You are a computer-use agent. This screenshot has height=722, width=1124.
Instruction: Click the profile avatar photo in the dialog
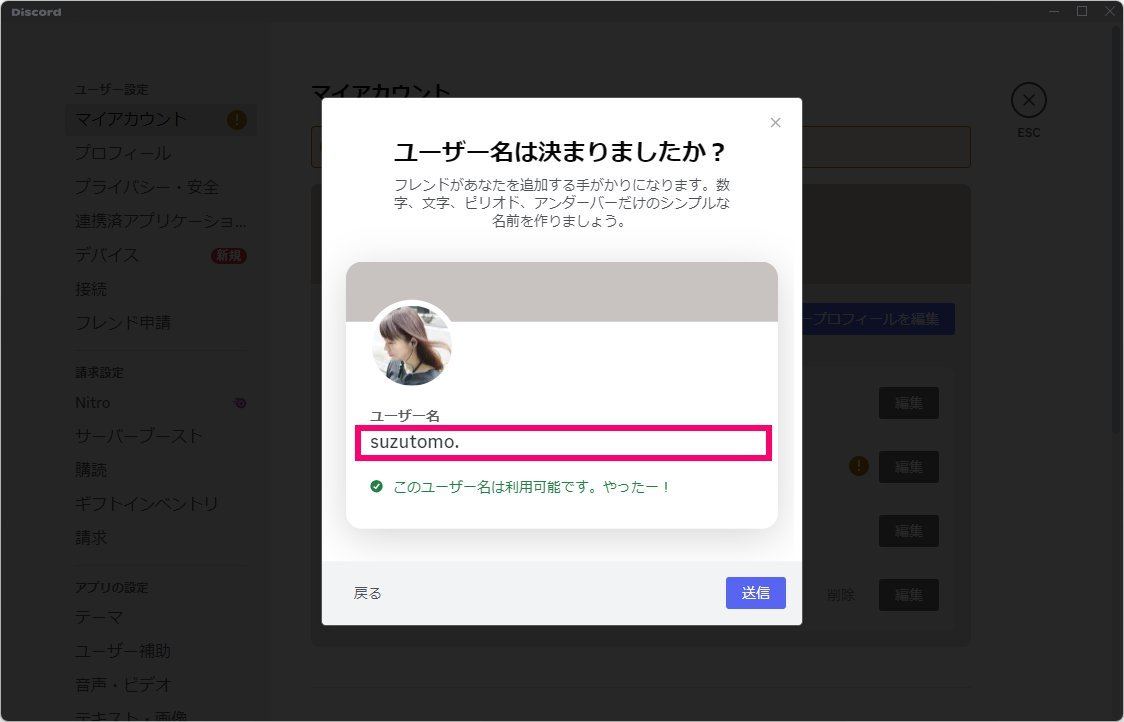[x=412, y=344]
